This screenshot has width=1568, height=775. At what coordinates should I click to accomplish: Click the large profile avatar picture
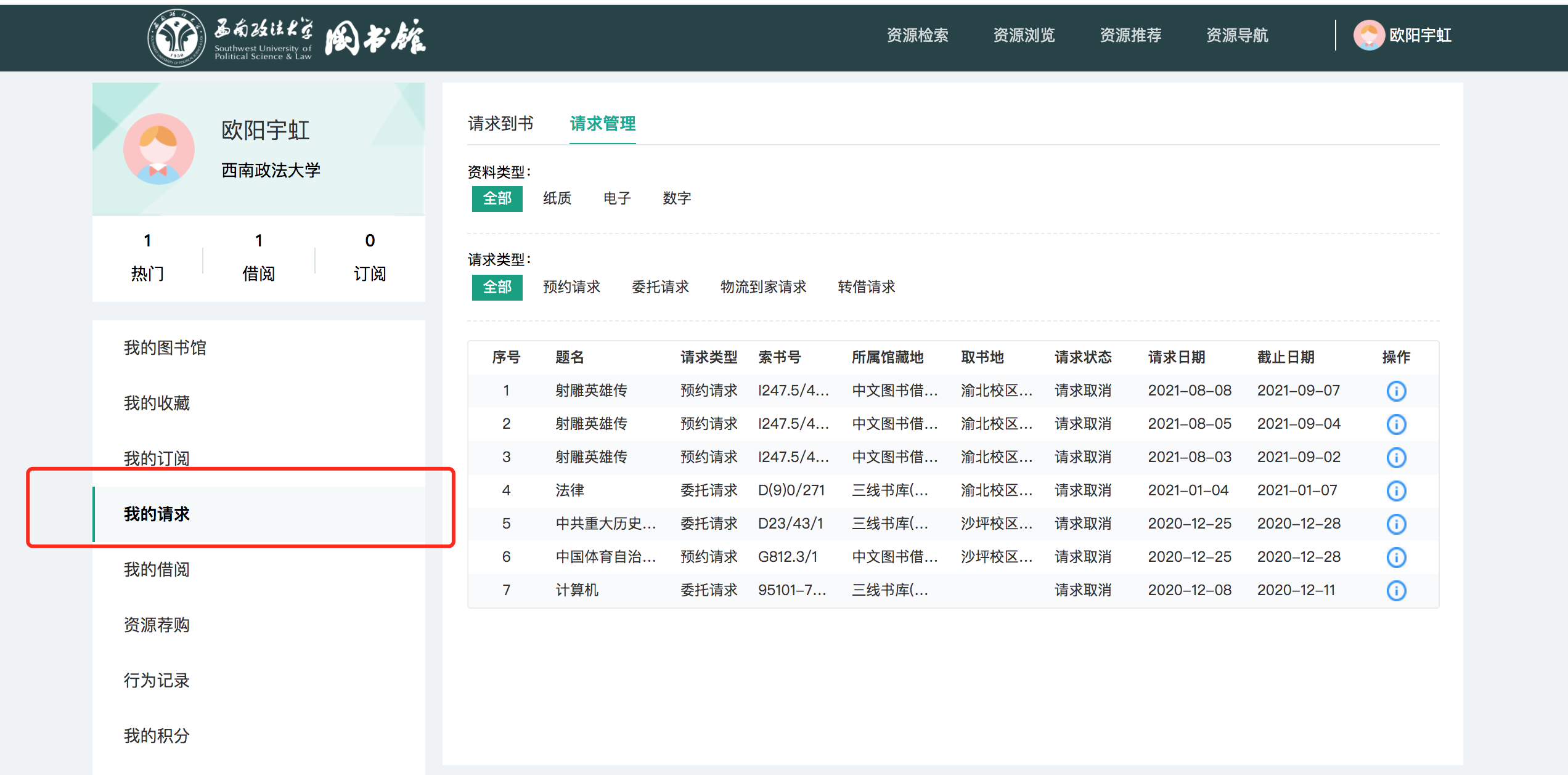[158, 149]
